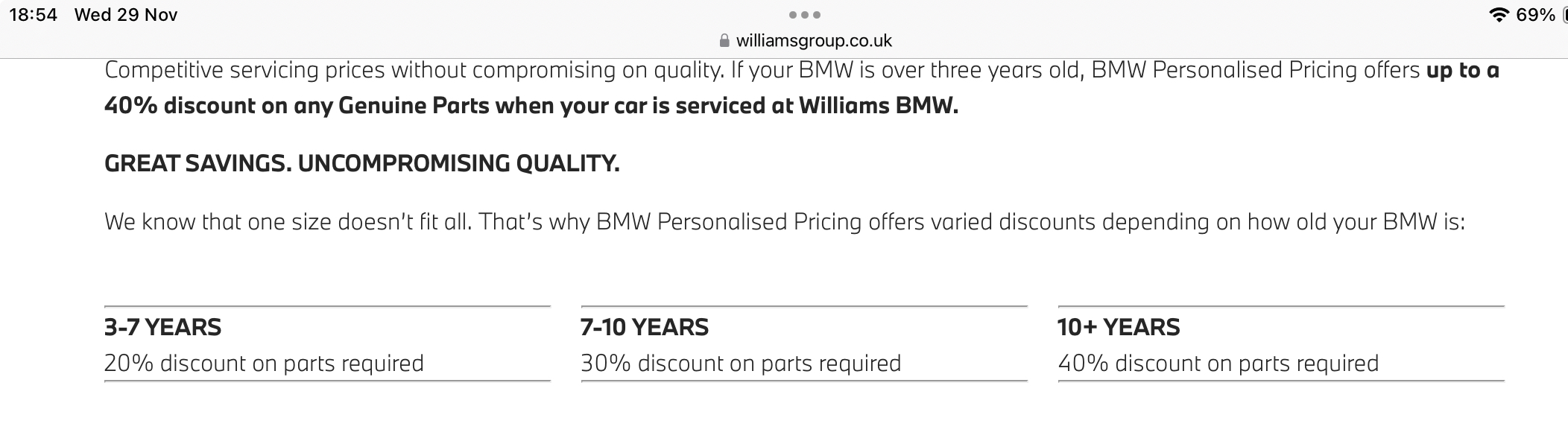1568x444 pixels.
Task: Click the GREAT SAVINGS. UNCOMPROMISING QUALITY. heading
Action: pos(361,163)
